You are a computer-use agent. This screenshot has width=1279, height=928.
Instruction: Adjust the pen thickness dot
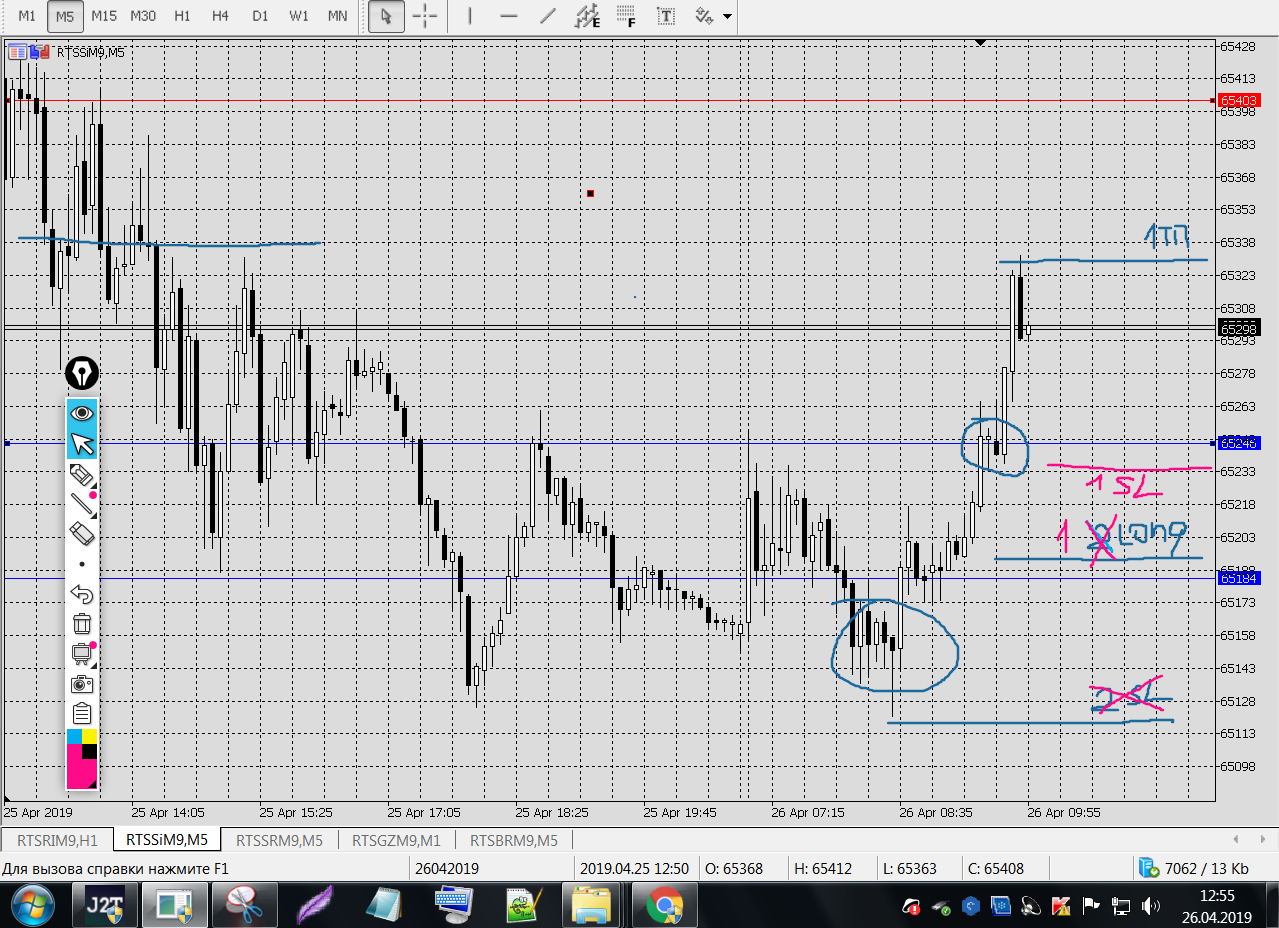click(82, 565)
